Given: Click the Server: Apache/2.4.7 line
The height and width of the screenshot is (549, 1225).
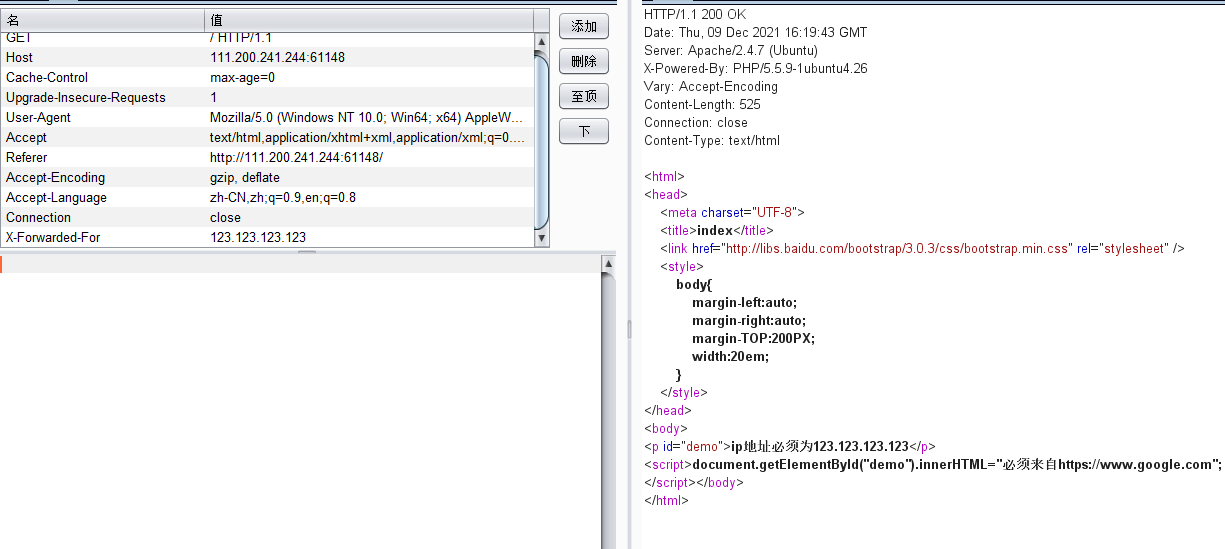Looking at the screenshot, I should pyautogui.click(x=731, y=50).
